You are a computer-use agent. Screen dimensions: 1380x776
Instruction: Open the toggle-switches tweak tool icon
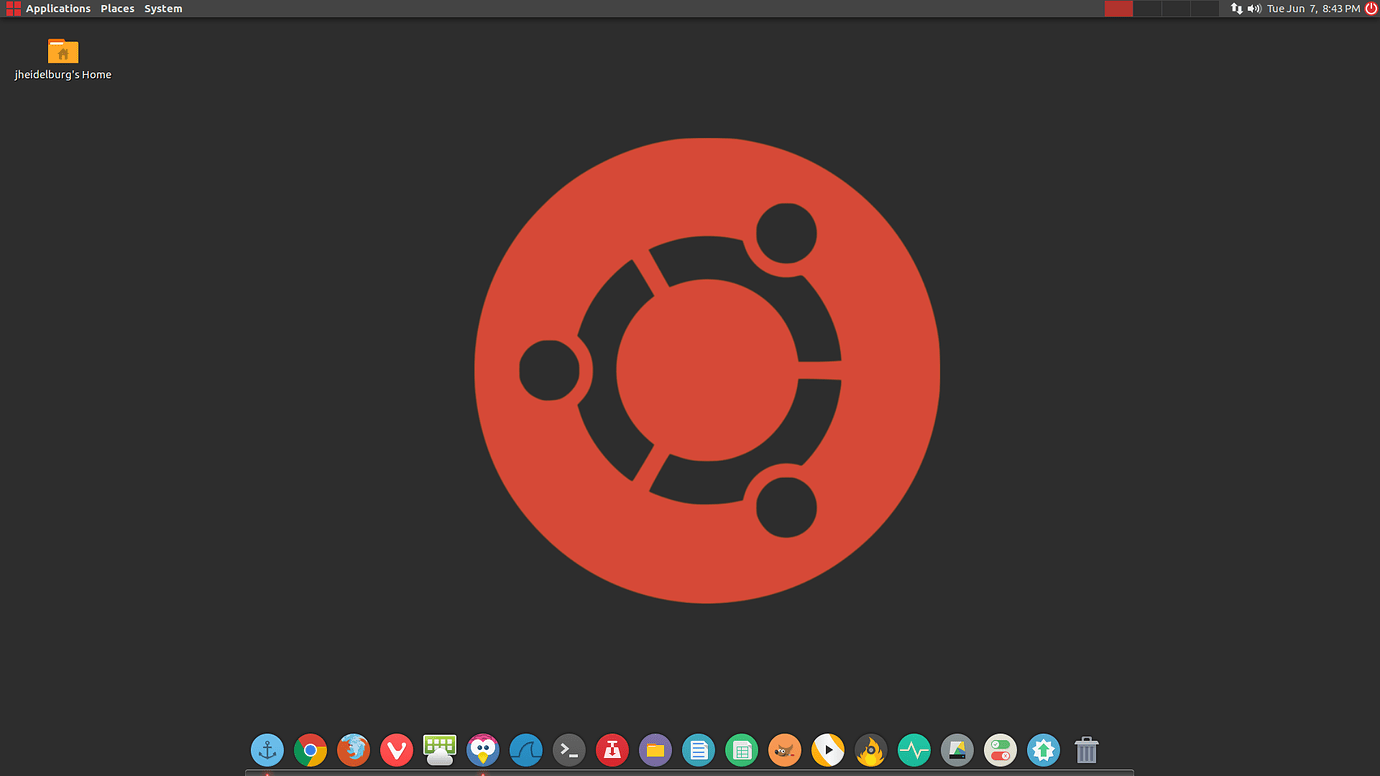(1000, 749)
